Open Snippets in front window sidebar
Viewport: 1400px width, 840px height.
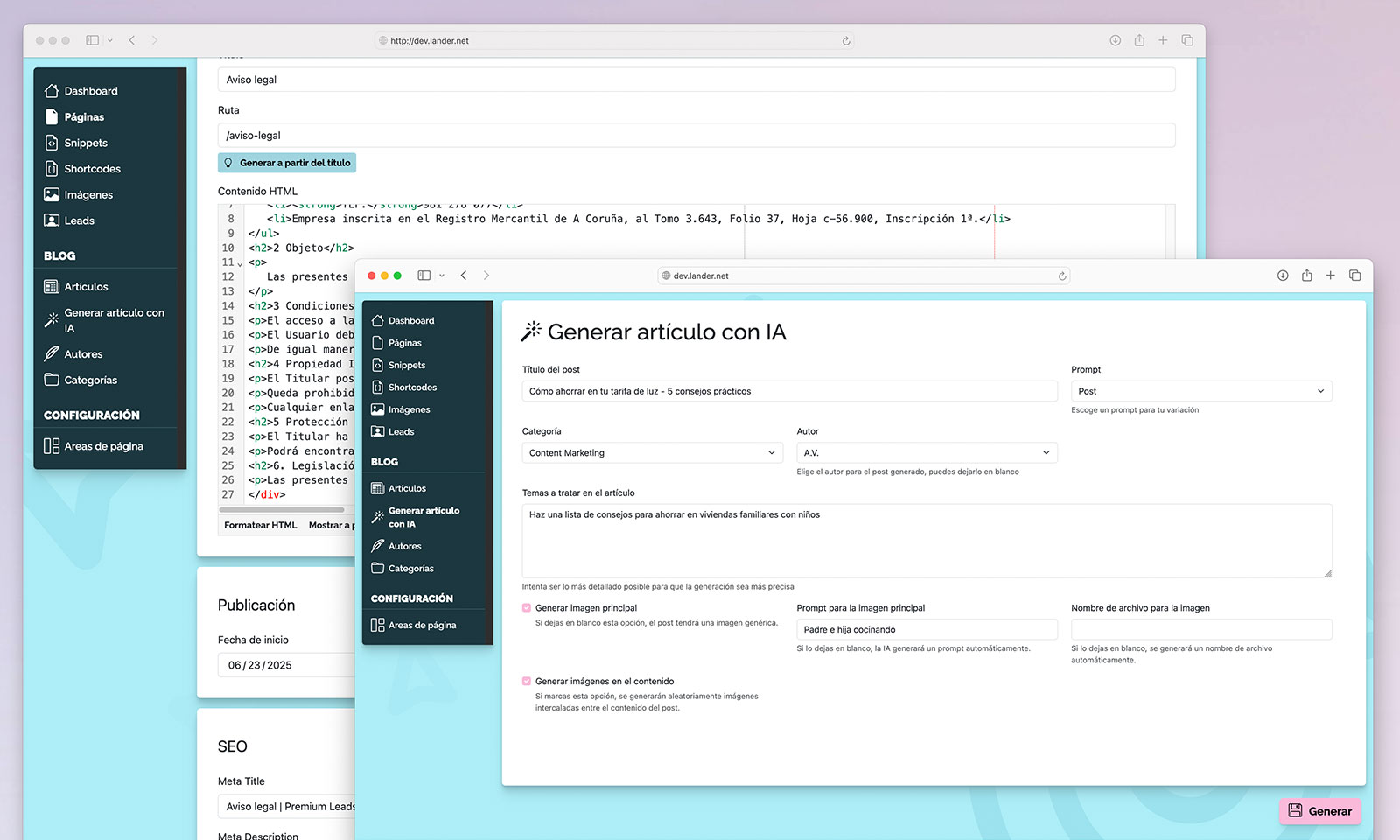coord(406,365)
